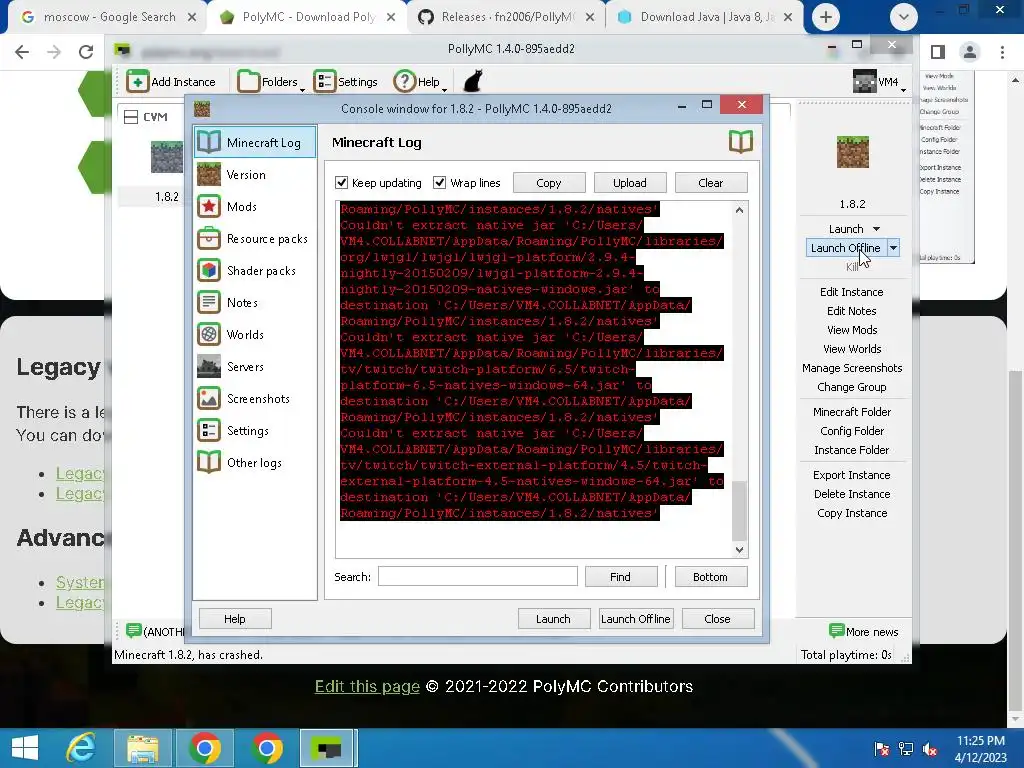This screenshot has width=1024, height=768.
Task: Click the log scroll down arrow
Action: coord(739,550)
